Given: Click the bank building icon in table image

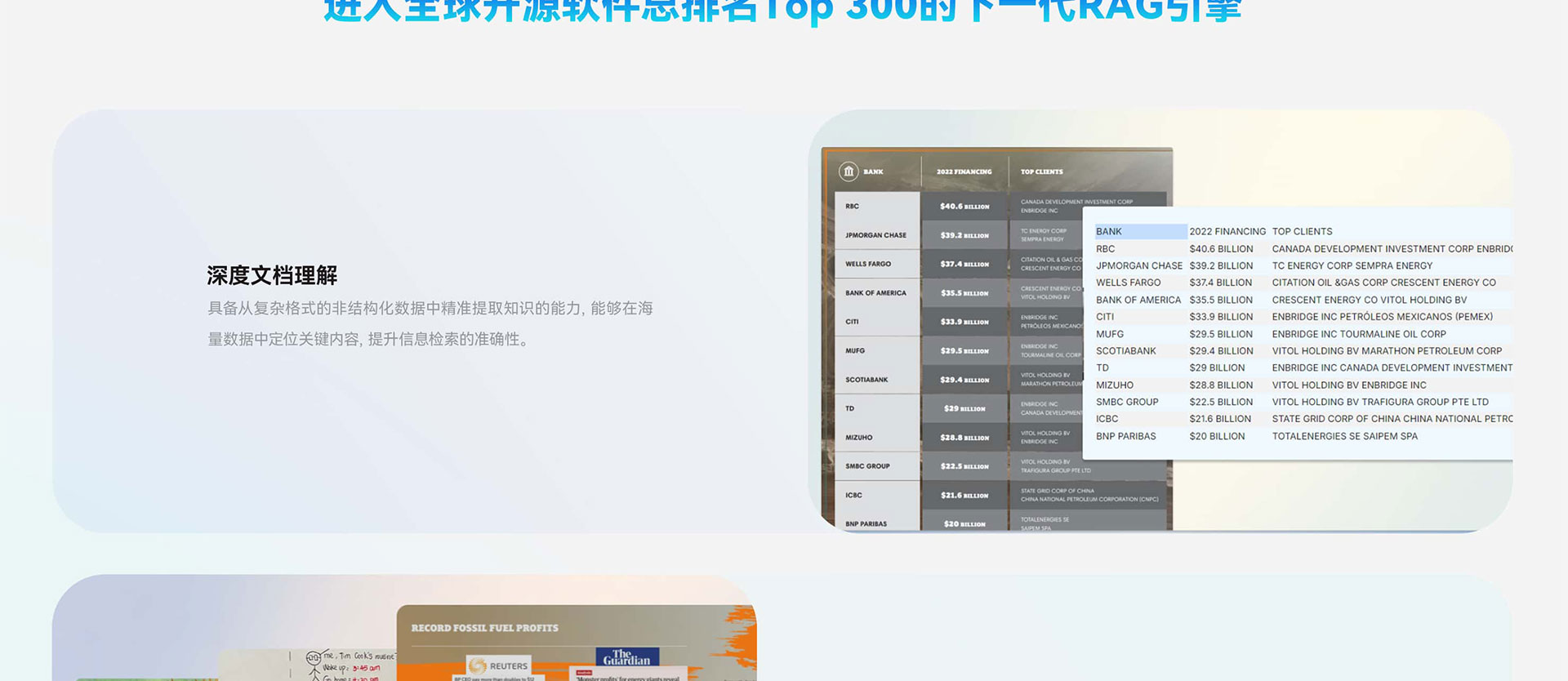Looking at the screenshot, I should click(x=849, y=171).
